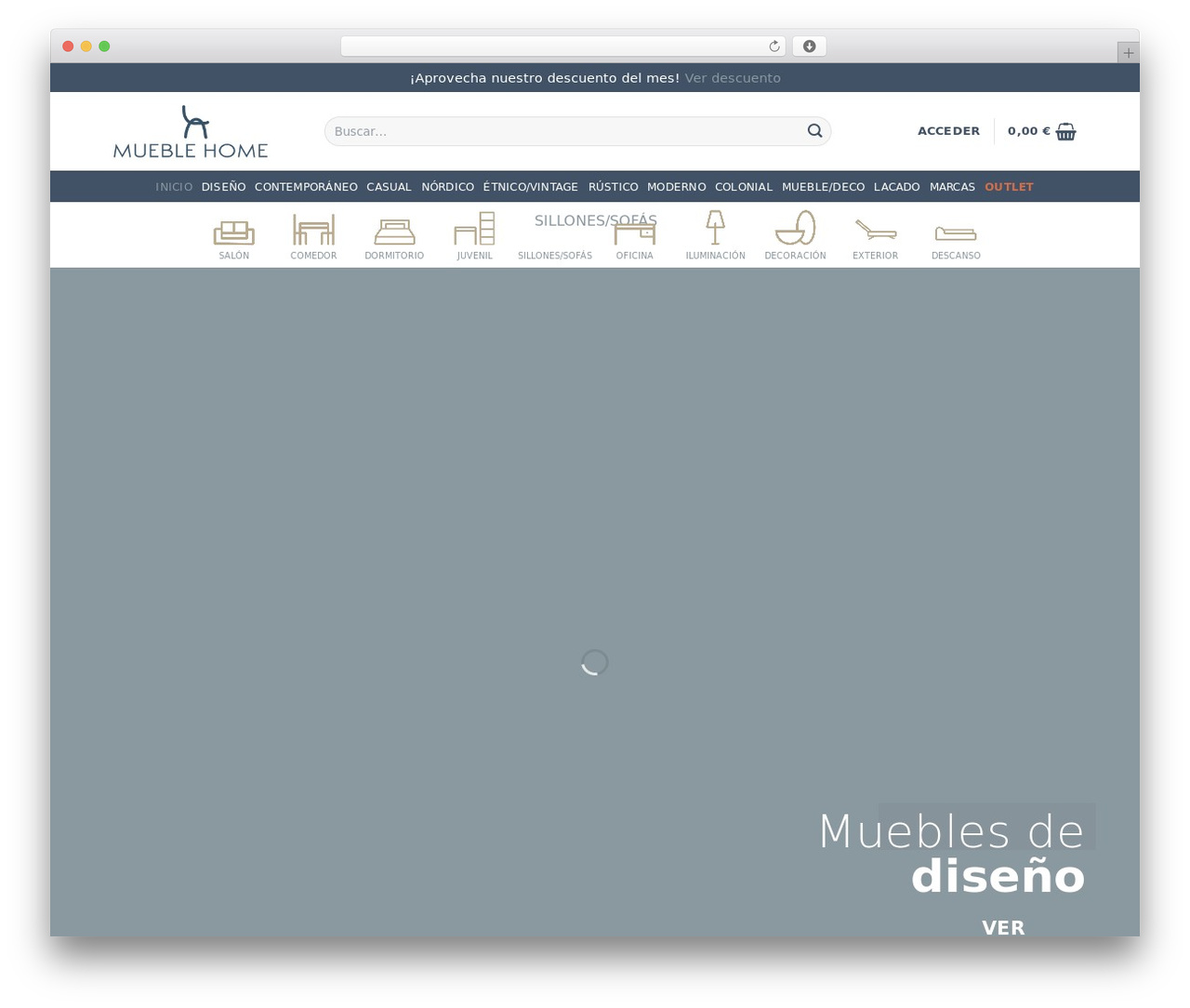Screen dimensions: 1190x1008
Task: Open the MODERNO menu item
Action: (676, 187)
